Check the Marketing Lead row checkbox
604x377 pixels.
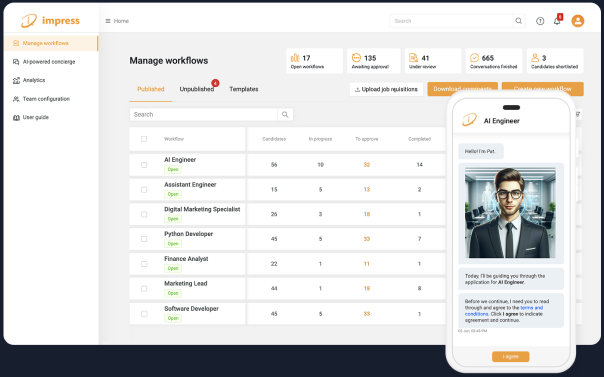point(144,288)
